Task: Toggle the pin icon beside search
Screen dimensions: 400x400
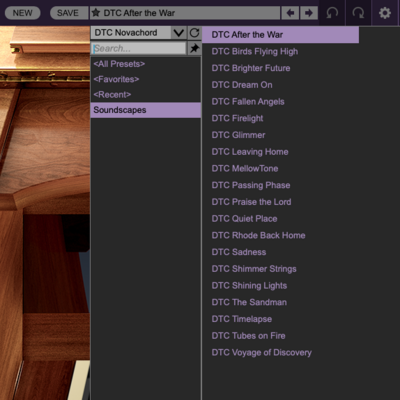Action: click(x=194, y=48)
